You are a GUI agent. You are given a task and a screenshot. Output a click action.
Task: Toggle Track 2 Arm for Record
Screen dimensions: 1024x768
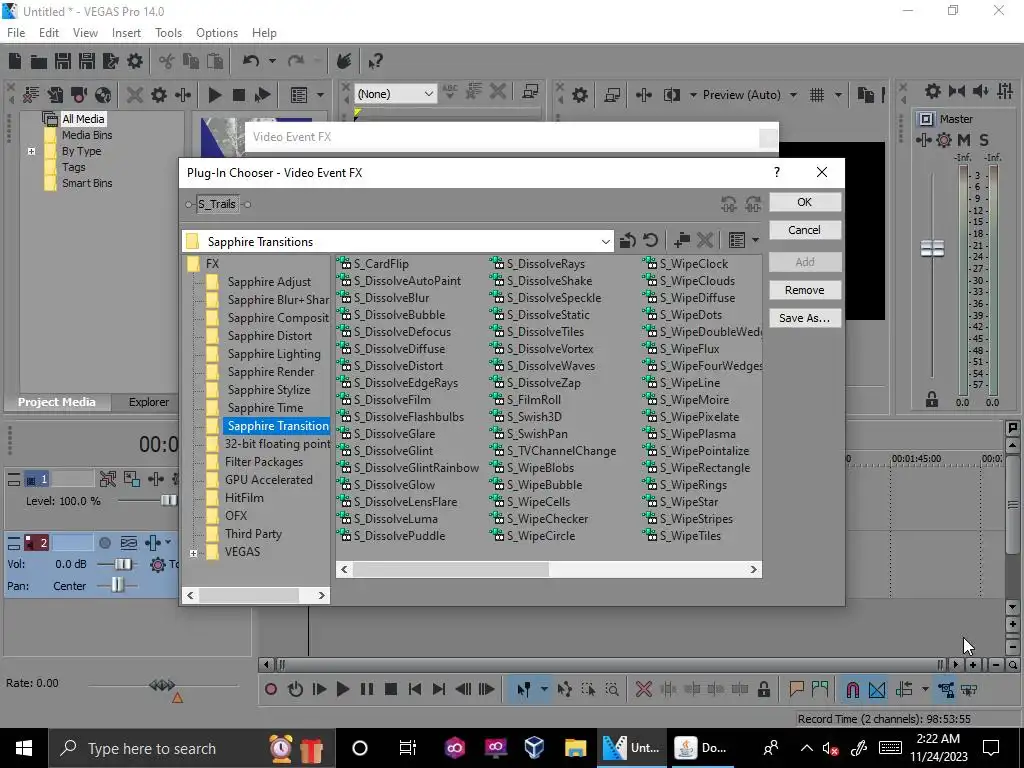[x=104, y=543]
